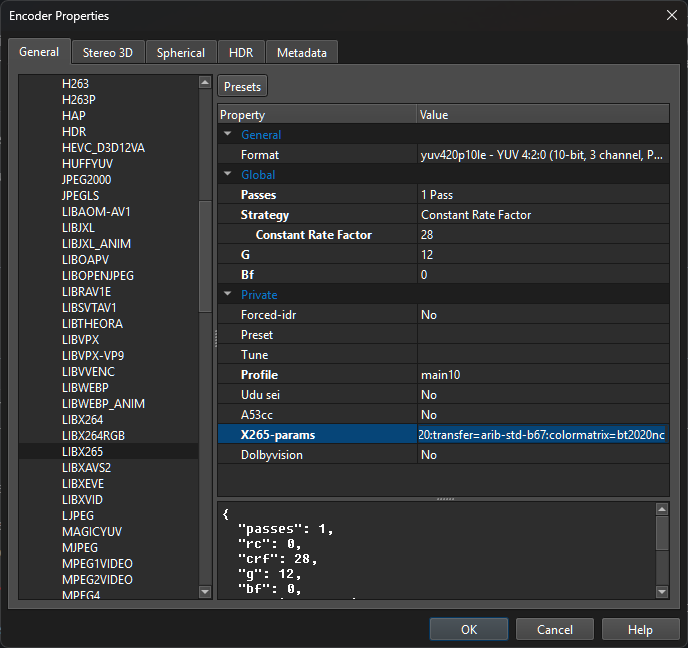
Task: Choose HEVC_D3D12VA from the codec list
Action: point(103,148)
